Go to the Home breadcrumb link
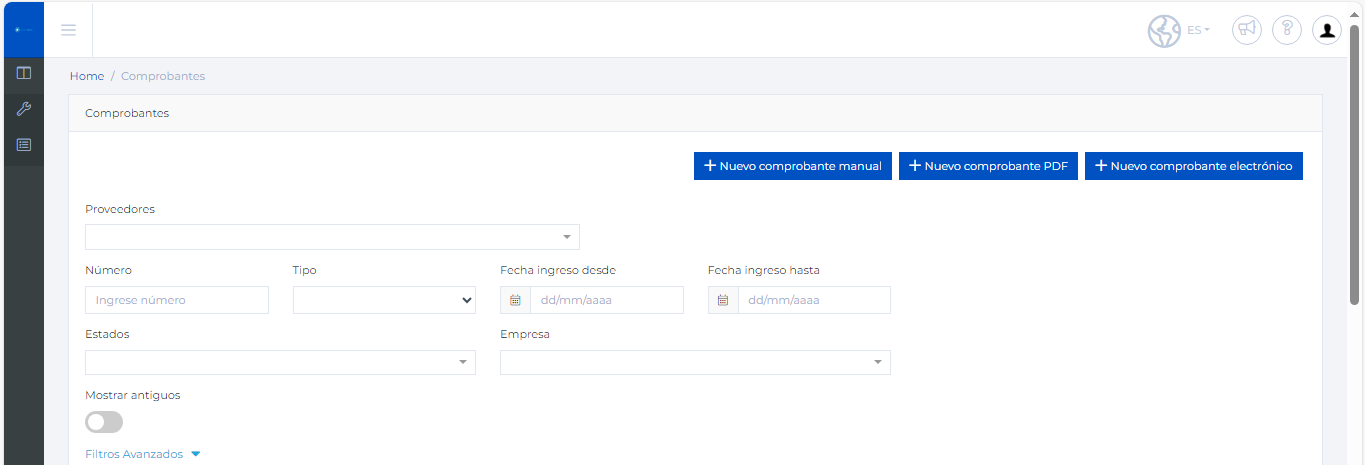 click(87, 76)
